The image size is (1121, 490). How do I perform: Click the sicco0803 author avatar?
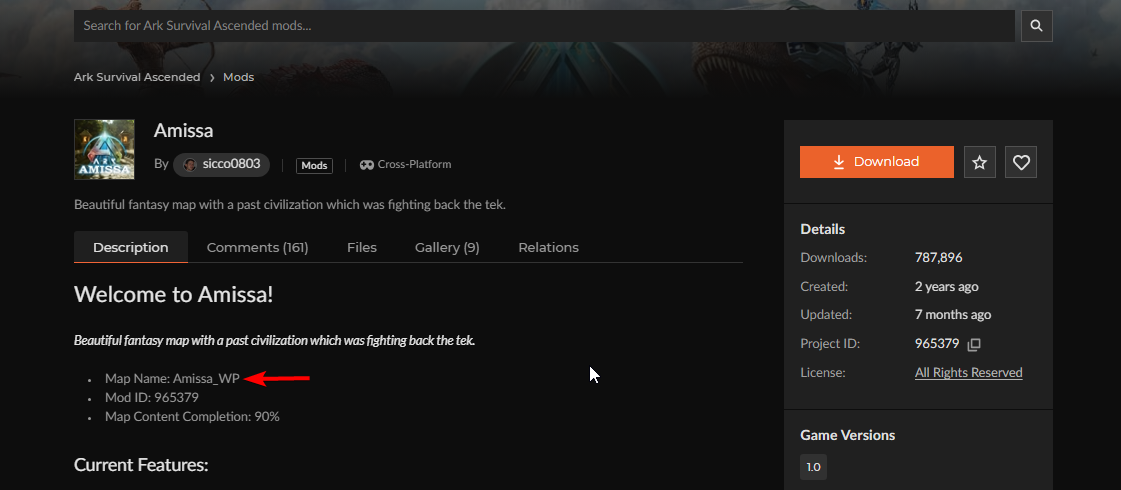tap(190, 165)
